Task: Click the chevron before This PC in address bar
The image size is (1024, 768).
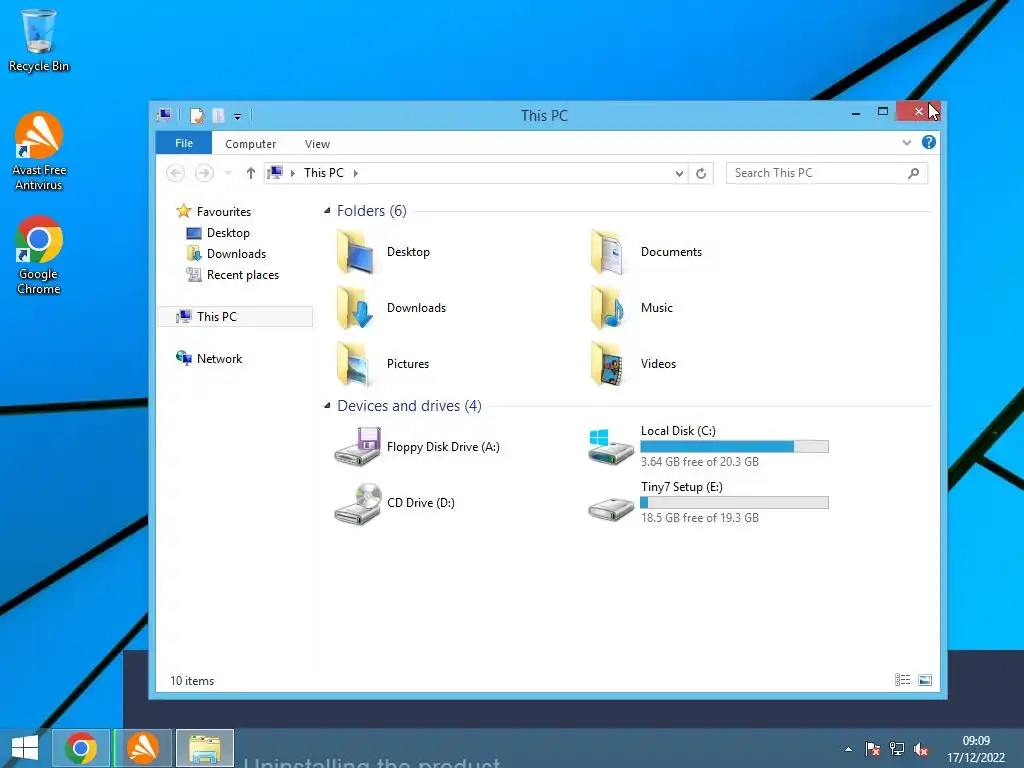Action: click(293, 173)
